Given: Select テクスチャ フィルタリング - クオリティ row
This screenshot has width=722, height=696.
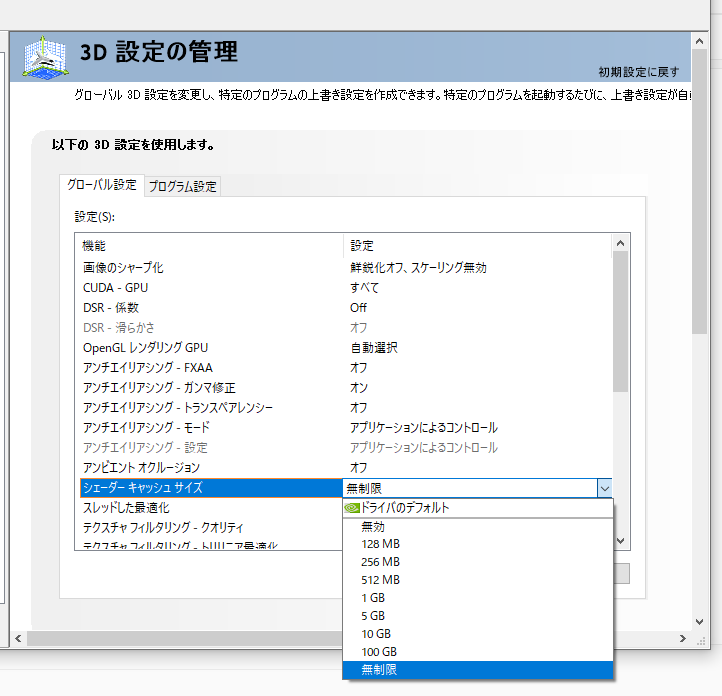Looking at the screenshot, I should 211,528.
